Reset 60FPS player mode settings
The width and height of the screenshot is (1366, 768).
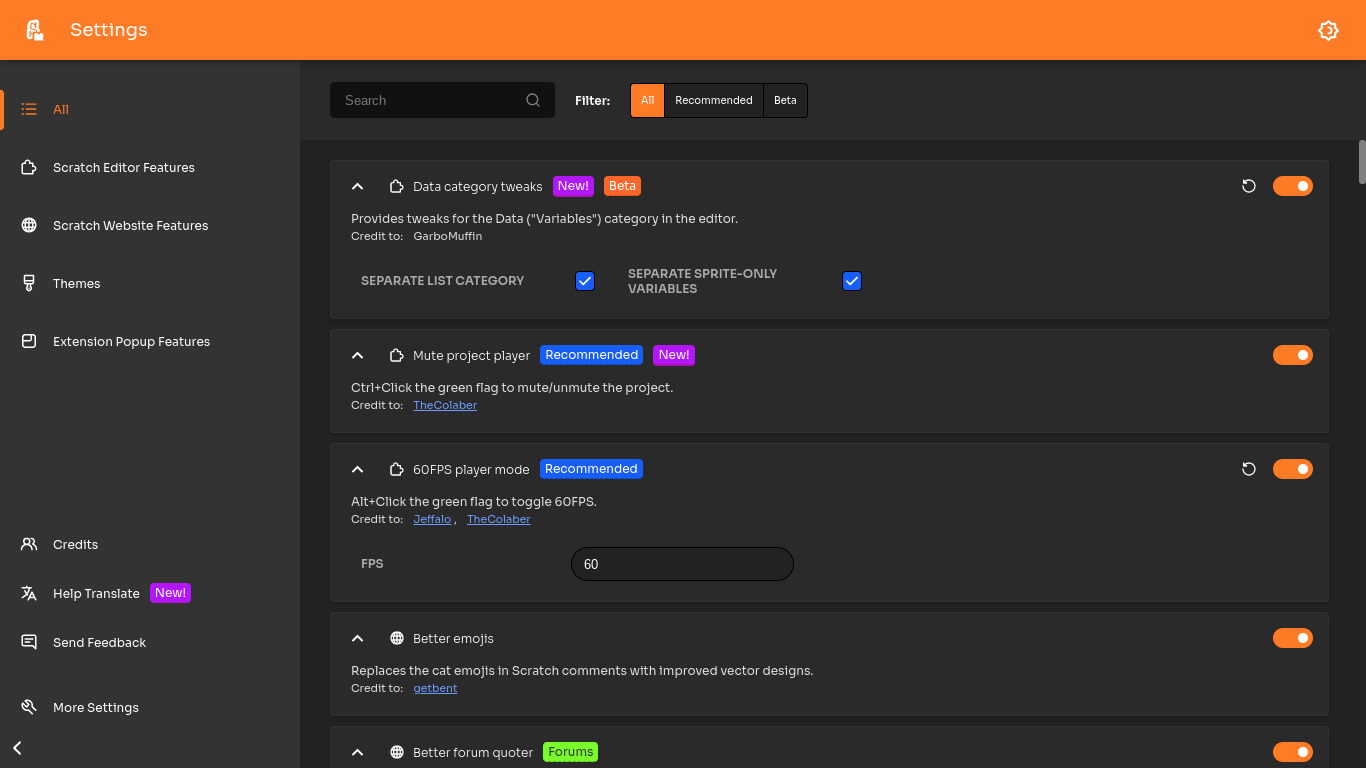coord(1249,469)
